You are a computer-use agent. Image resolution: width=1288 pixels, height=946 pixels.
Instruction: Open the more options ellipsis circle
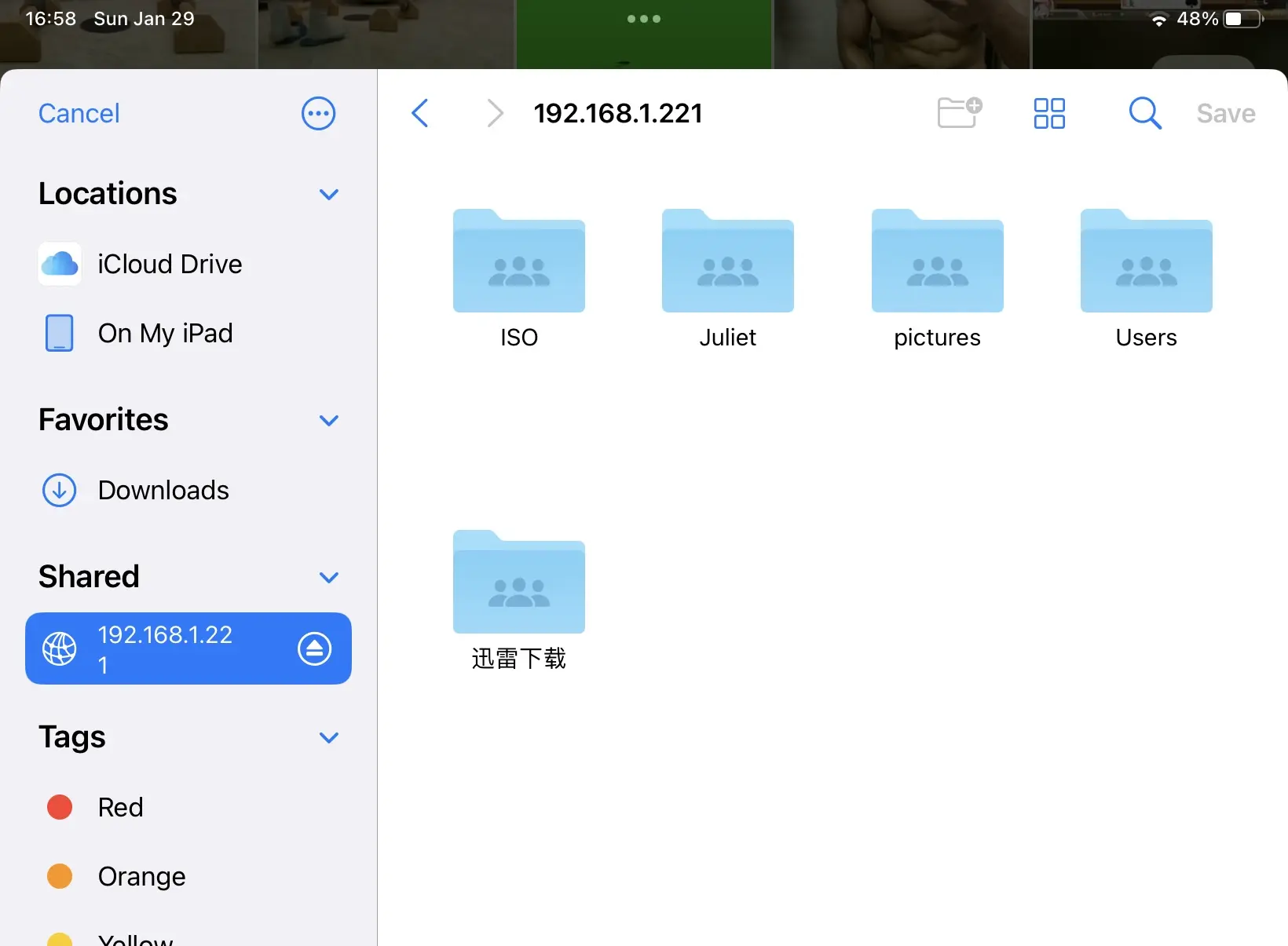click(318, 113)
